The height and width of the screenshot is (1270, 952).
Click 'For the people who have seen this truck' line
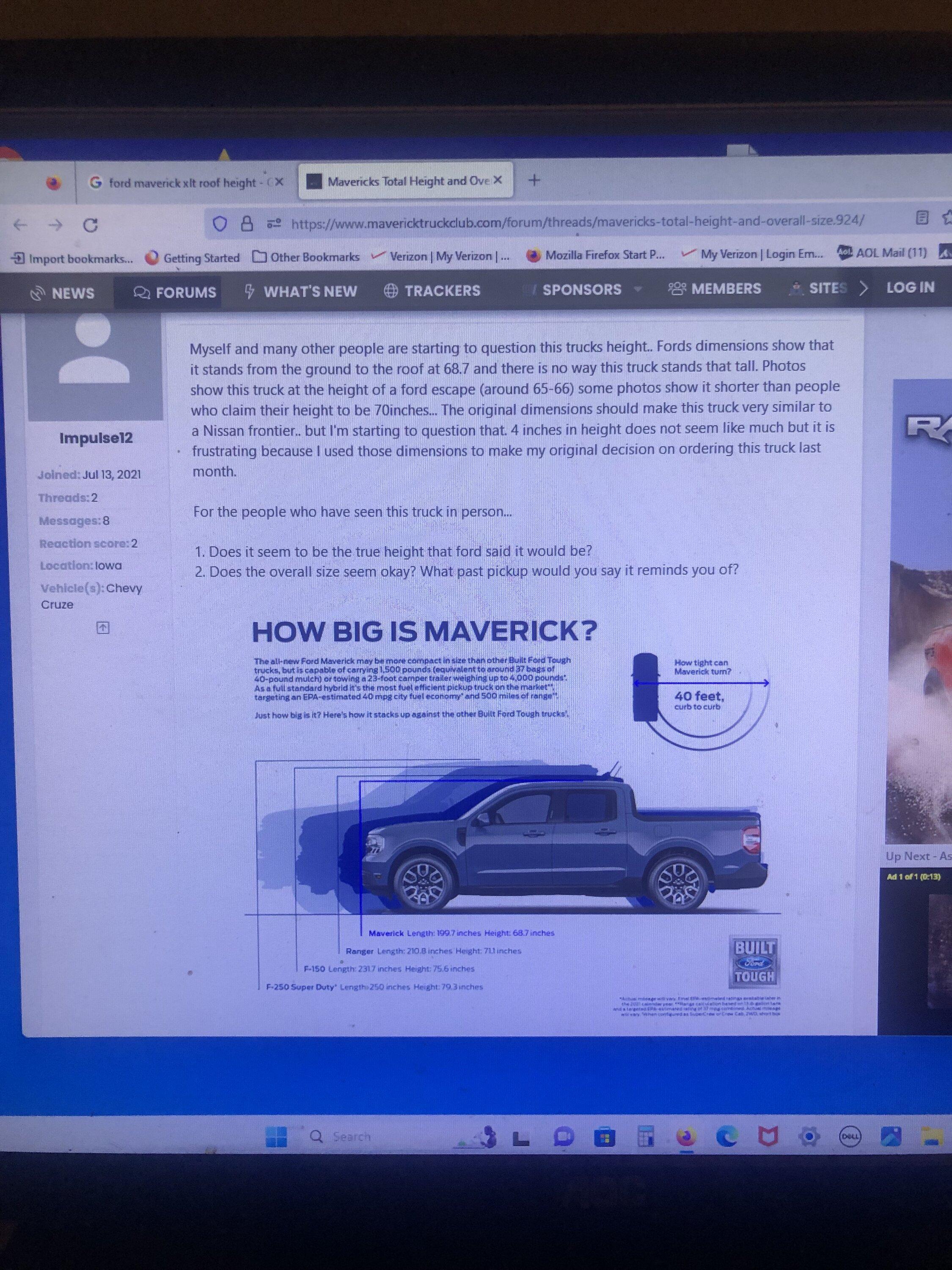(x=352, y=511)
